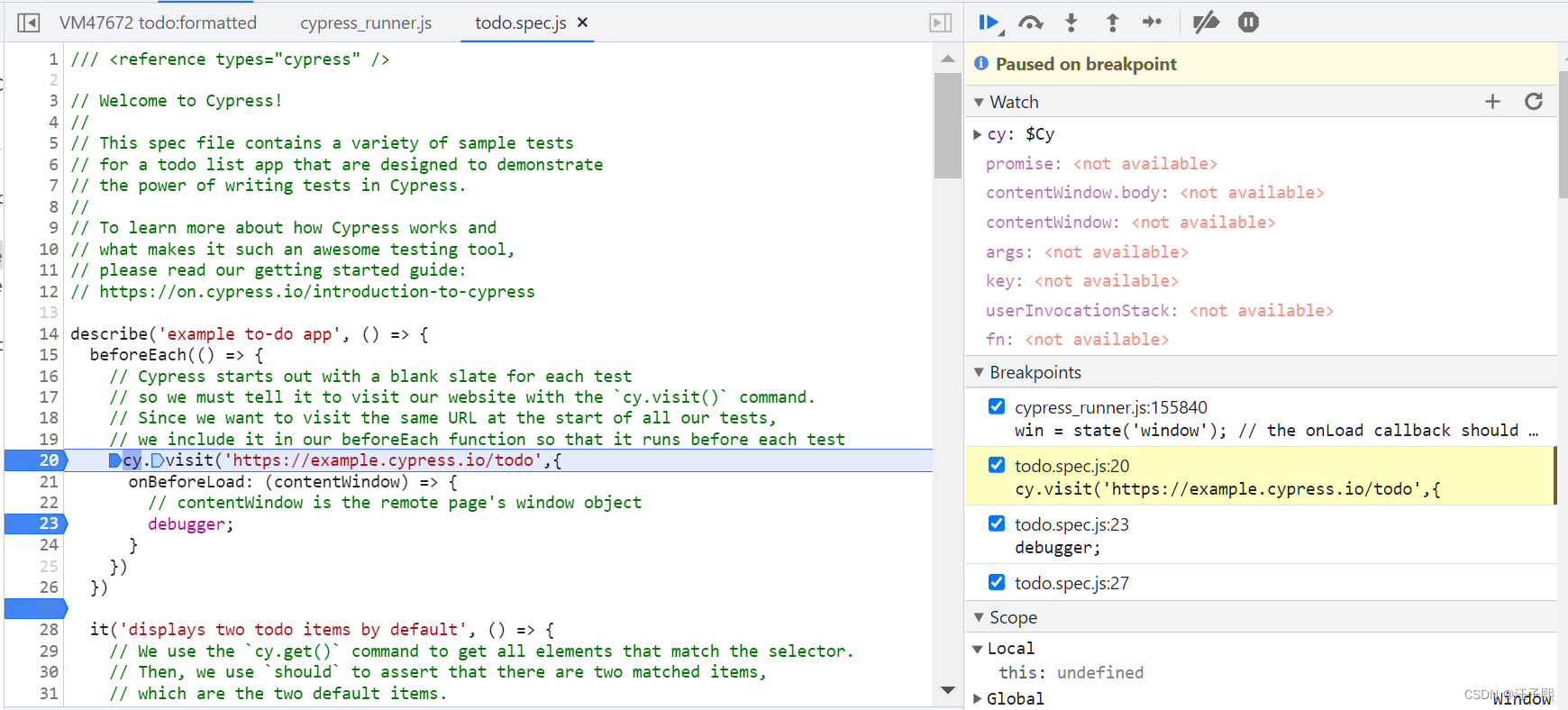Disable todo.spec.js:23 breakpoint checkbox
This screenshot has width=1568, height=710.
point(997,523)
